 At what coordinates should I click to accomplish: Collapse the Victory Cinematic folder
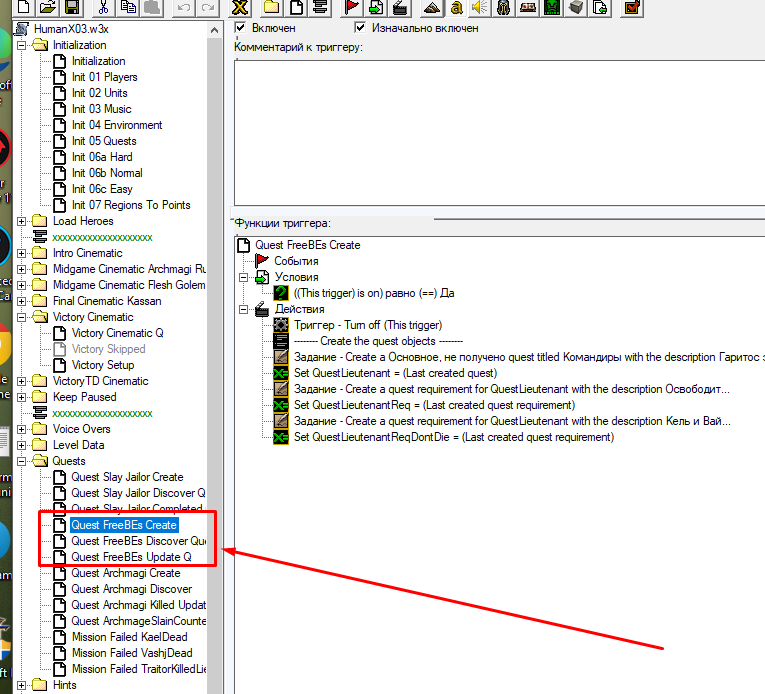tap(21, 317)
